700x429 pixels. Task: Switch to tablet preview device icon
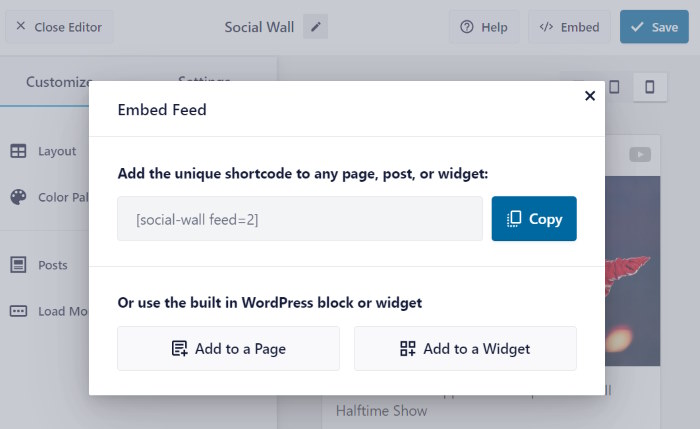[614, 88]
